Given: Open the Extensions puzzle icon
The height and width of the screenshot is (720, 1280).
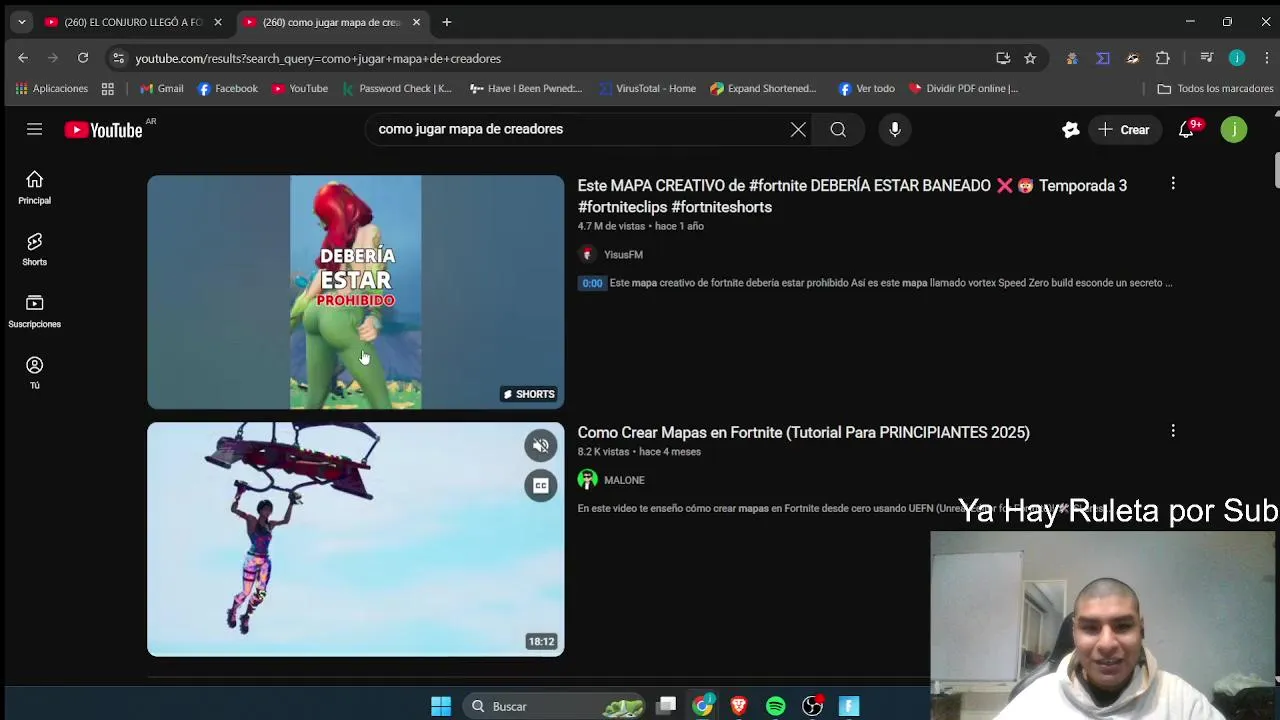Looking at the screenshot, I should pyautogui.click(x=1162, y=58).
